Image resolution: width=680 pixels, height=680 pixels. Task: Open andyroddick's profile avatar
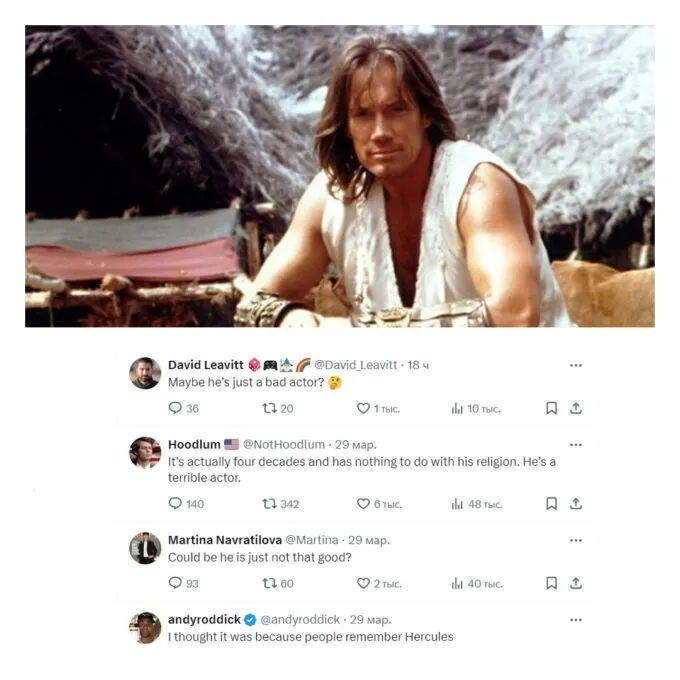(145, 628)
